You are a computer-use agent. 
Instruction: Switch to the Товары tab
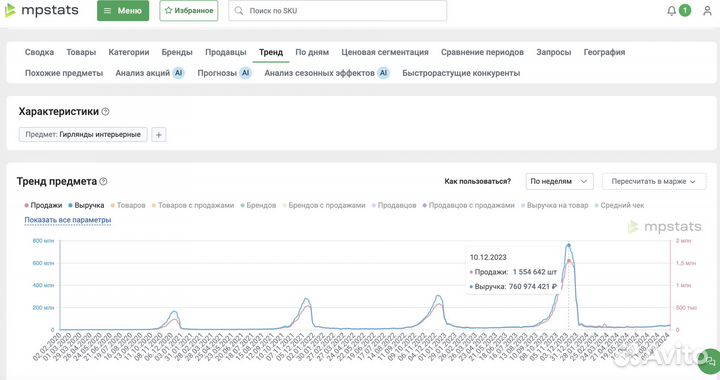point(81,52)
